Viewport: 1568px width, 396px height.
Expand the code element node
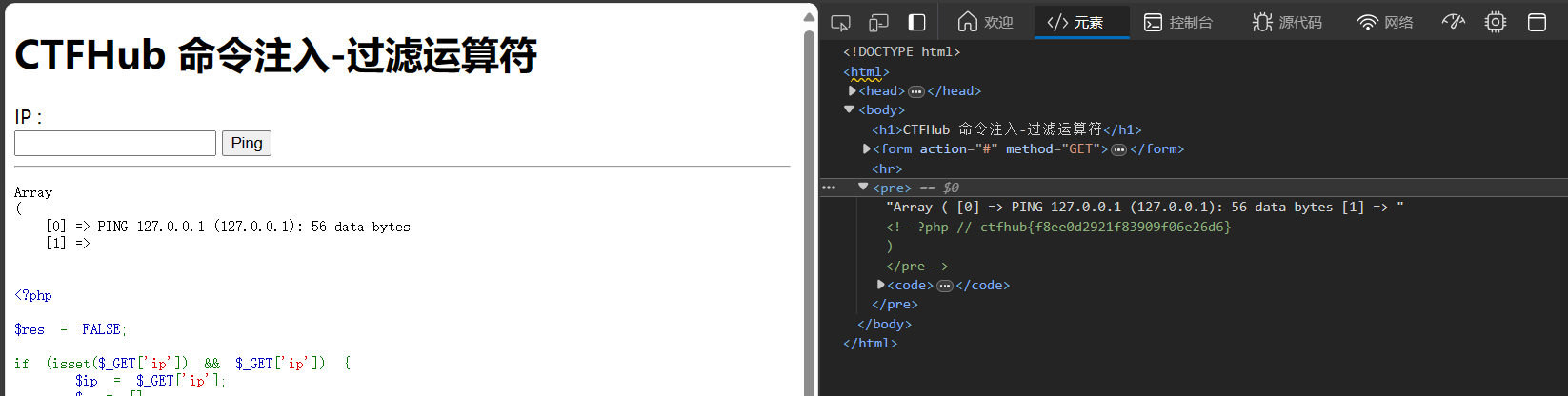(x=881, y=285)
